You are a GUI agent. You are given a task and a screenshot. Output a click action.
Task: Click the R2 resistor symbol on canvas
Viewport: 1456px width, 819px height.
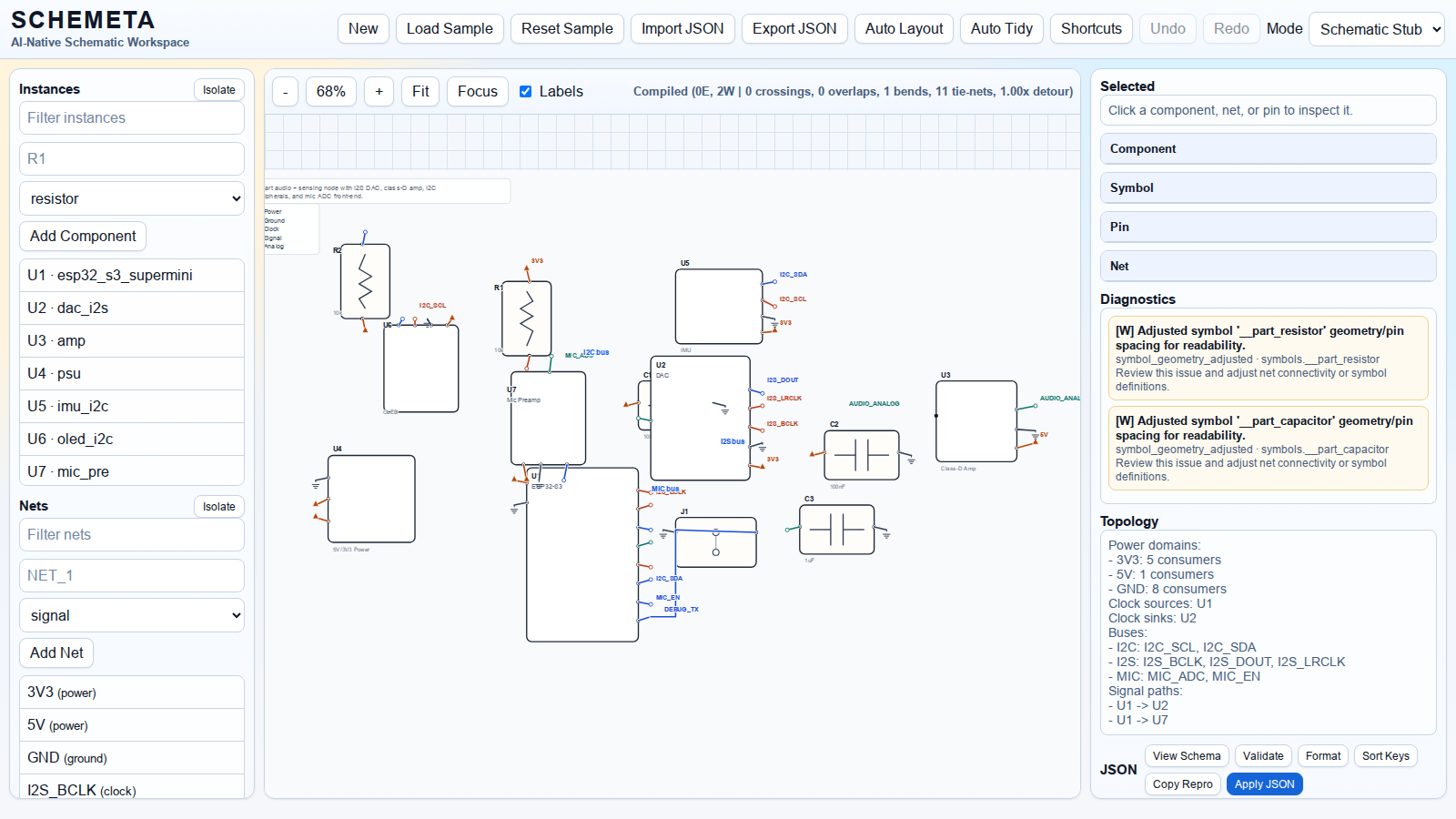[365, 281]
